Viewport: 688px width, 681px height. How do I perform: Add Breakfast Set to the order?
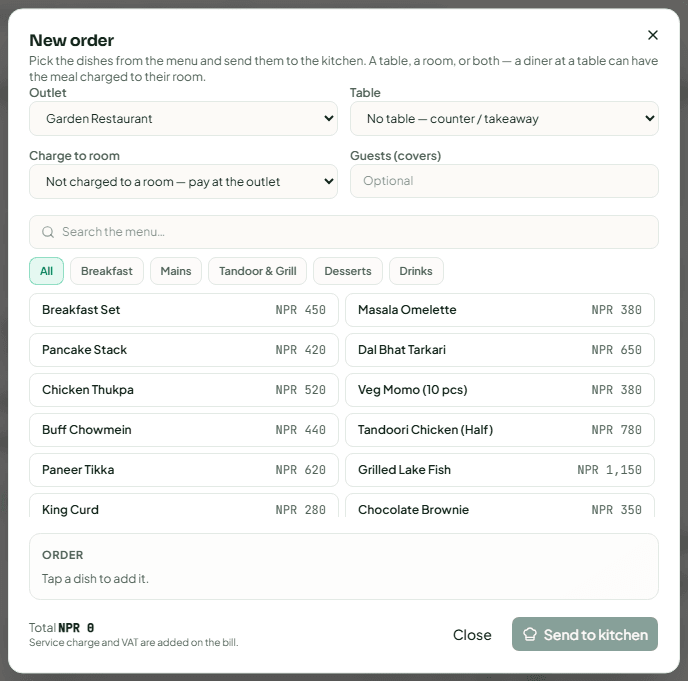(184, 310)
